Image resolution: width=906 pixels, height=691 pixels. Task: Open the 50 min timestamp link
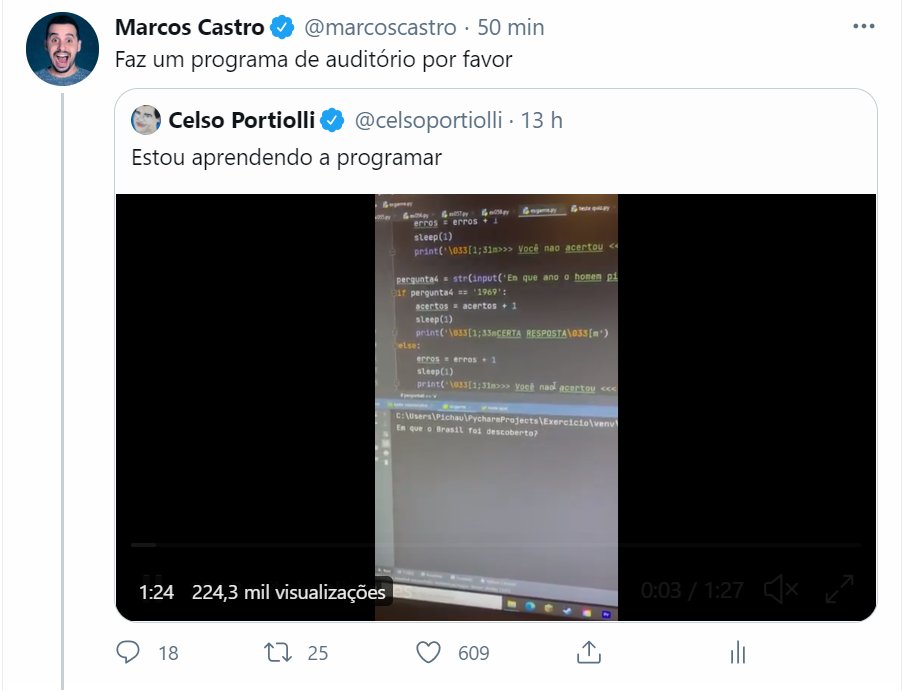coord(511,27)
